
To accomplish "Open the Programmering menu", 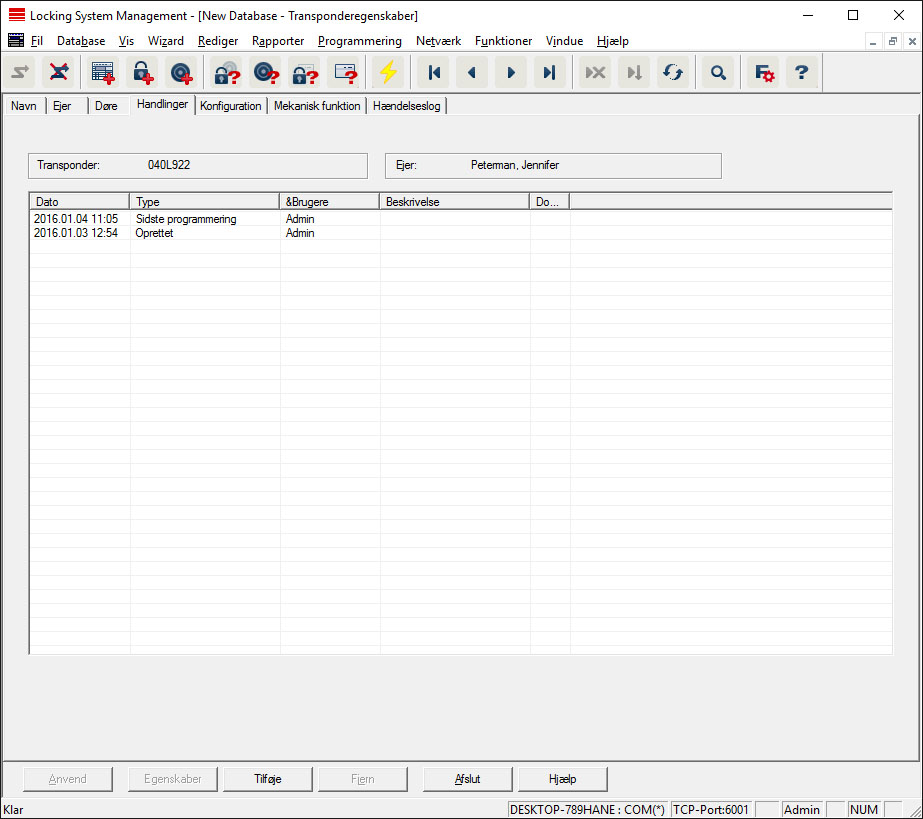I will pyautogui.click(x=359, y=41).
